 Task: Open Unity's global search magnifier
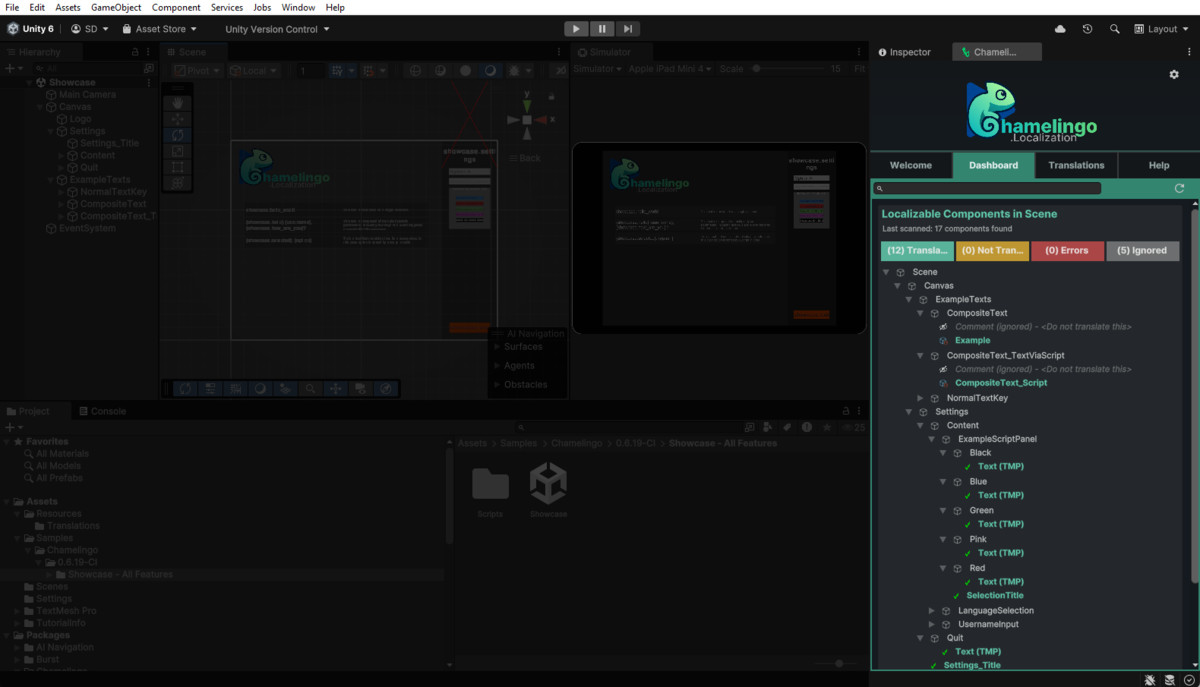(x=1114, y=29)
